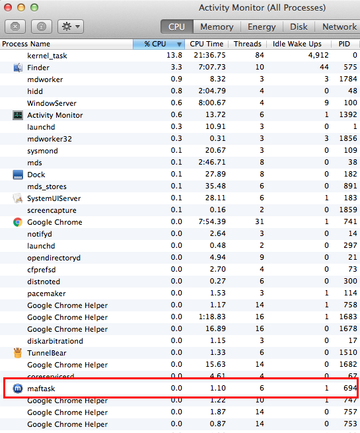This screenshot has width=360, height=433.
Task: Select Google Chrome Helper with PID 758
Action: point(67,305)
